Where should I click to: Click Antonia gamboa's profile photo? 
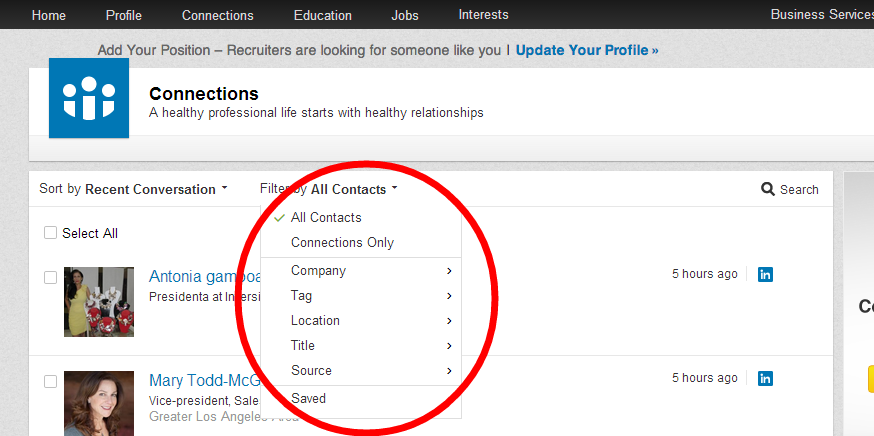click(99, 301)
